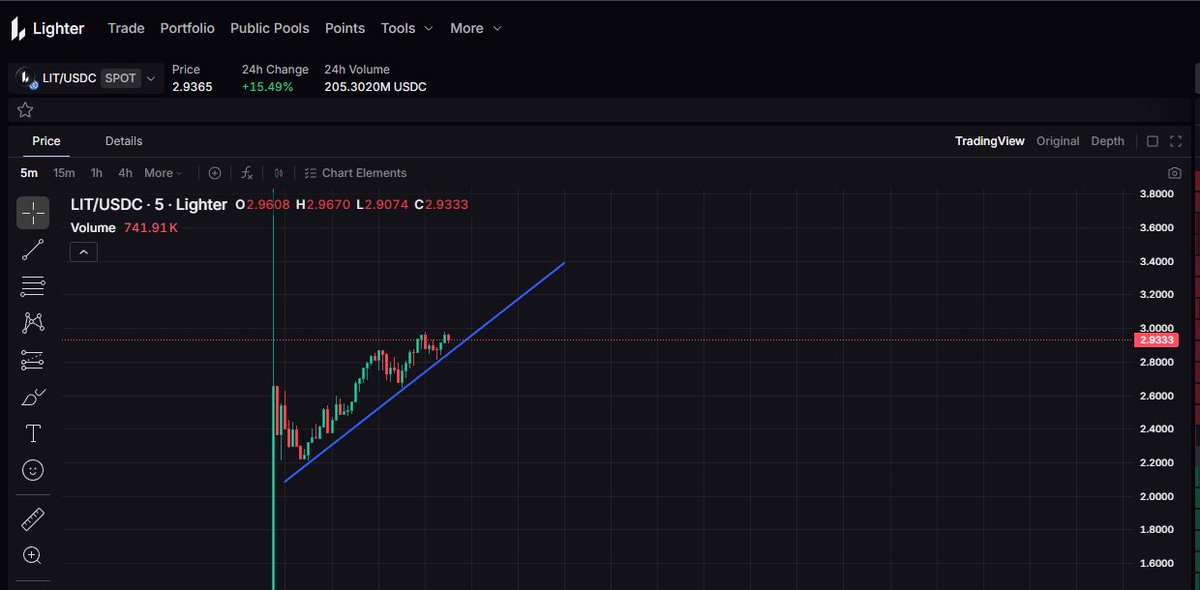Switch to the 4h timeframe
This screenshot has height=590, width=1200.
125,173
